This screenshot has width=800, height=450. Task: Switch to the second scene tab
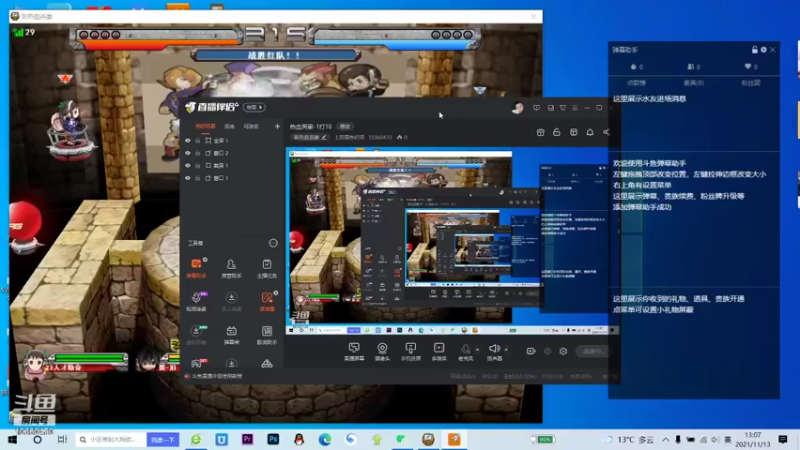tap(230, 126)
